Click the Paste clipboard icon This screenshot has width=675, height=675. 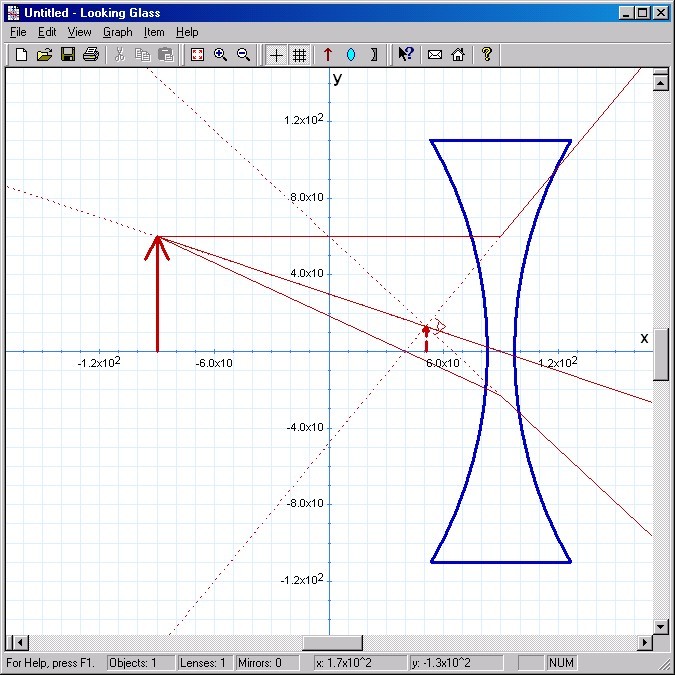pos(166,55)
